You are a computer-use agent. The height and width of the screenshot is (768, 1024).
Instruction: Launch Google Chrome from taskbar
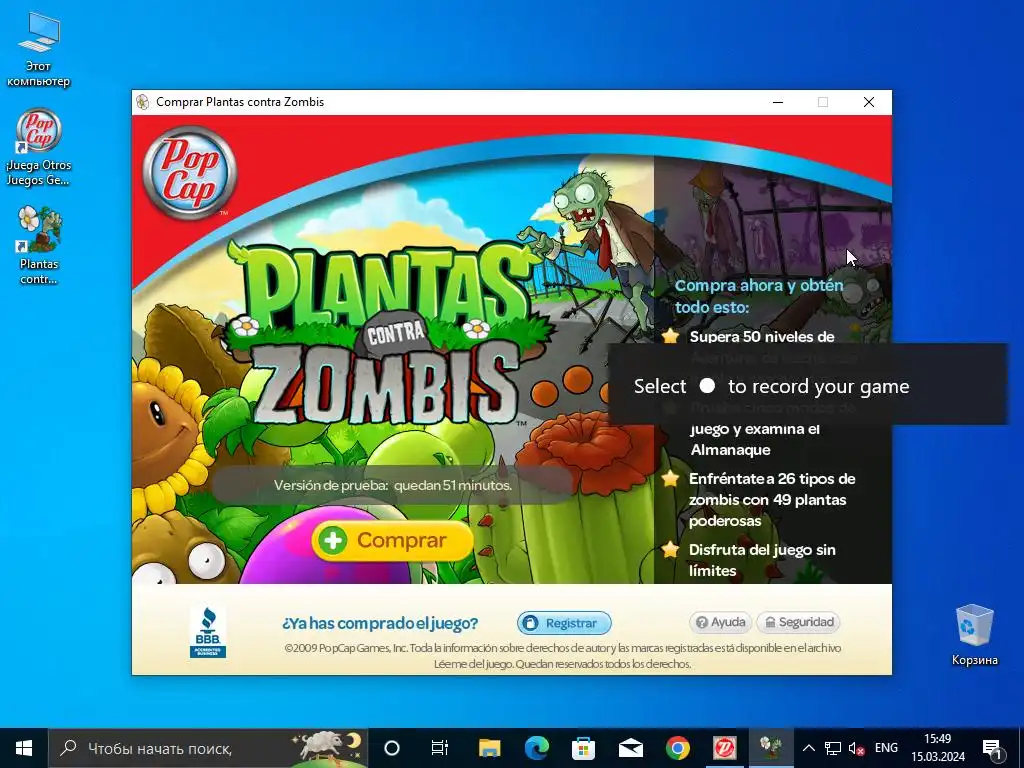tap(678, 748)
